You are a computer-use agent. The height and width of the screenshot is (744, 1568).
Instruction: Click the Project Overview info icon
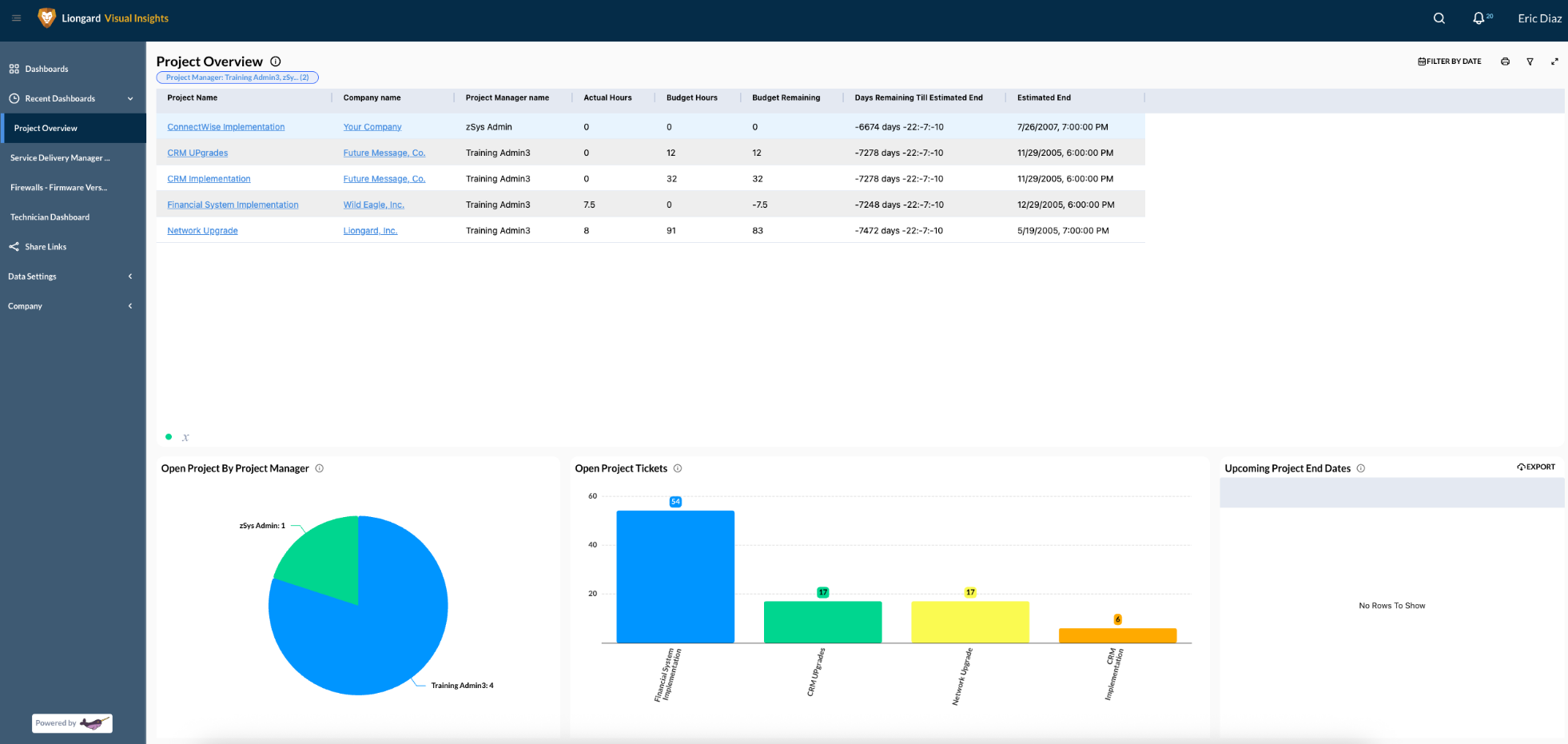pyautogui.click(x=276, y=62)
